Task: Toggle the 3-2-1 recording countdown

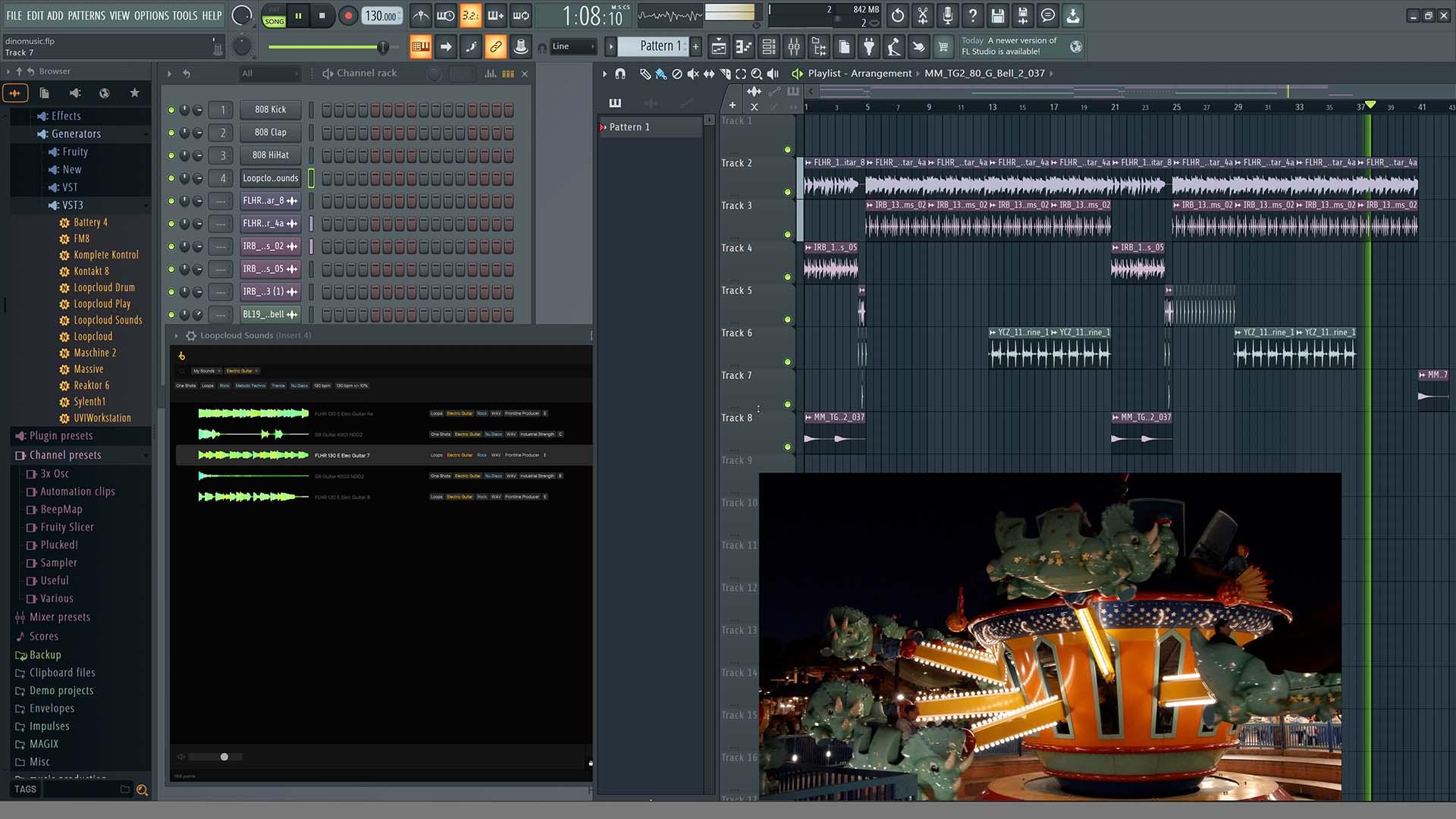Action: click(471, 15)
